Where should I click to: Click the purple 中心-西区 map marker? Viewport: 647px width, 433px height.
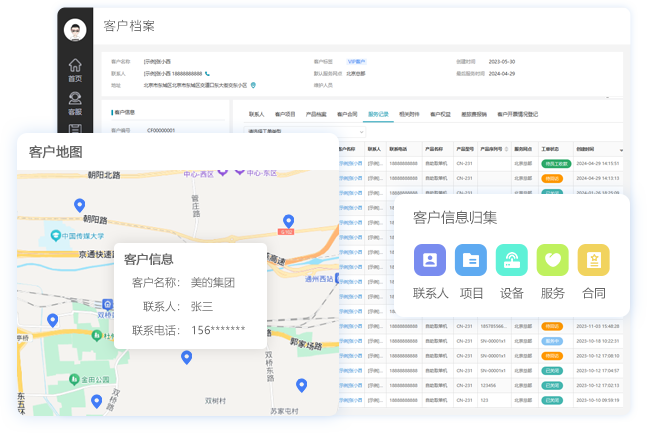click(222, 172)
